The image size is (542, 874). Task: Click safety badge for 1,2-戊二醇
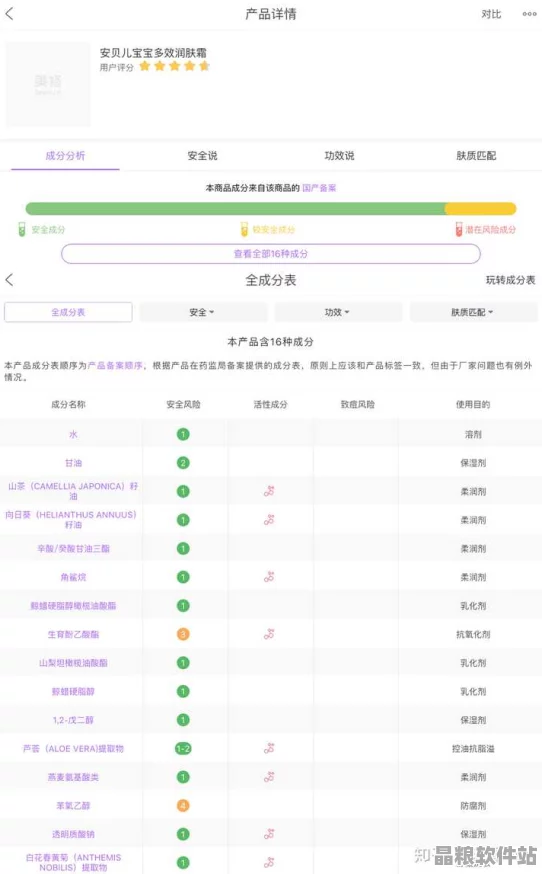183,720
